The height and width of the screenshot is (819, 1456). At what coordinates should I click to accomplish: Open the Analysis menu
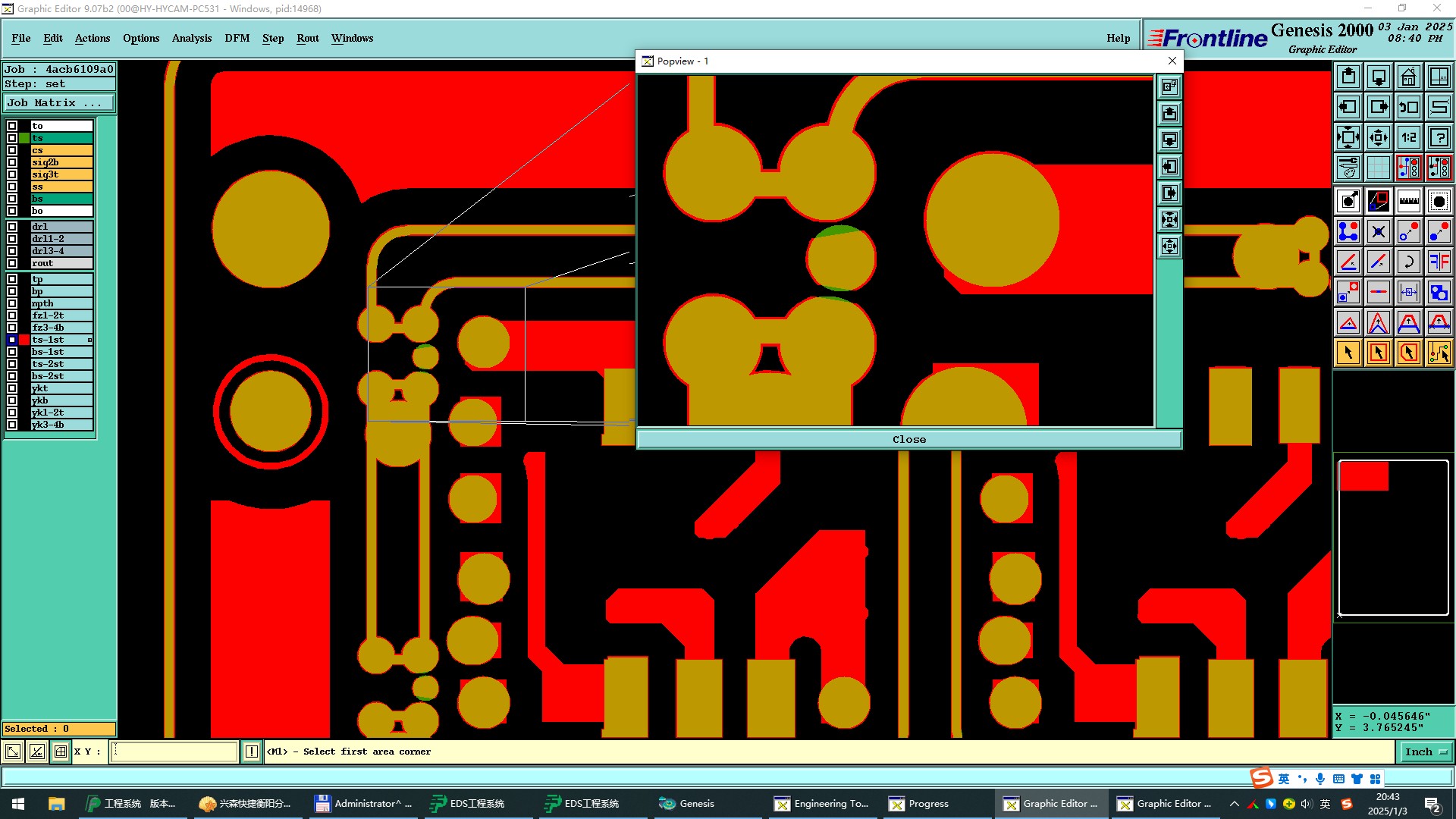[x=191, y=38]
